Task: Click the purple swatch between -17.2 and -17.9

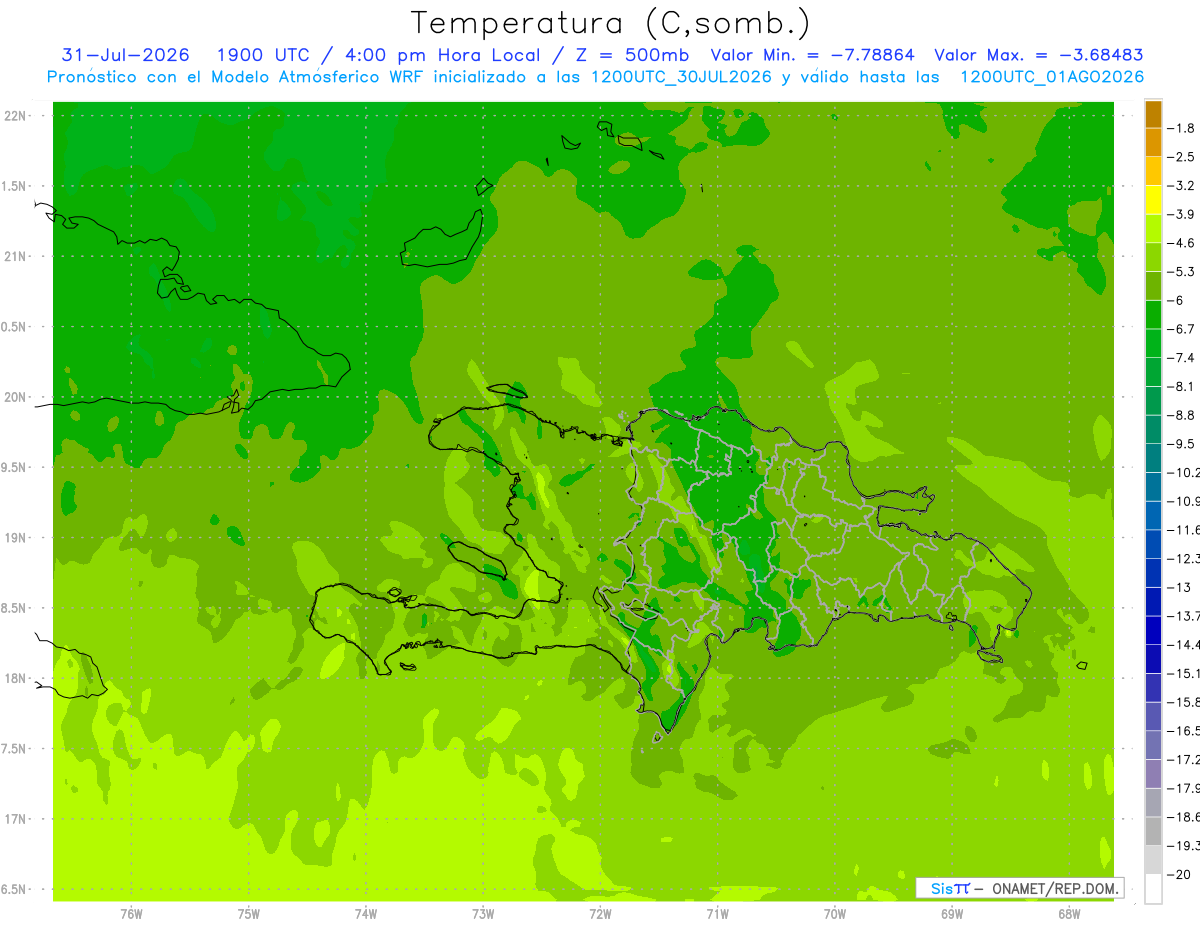Action: (x=1153, y=774)
